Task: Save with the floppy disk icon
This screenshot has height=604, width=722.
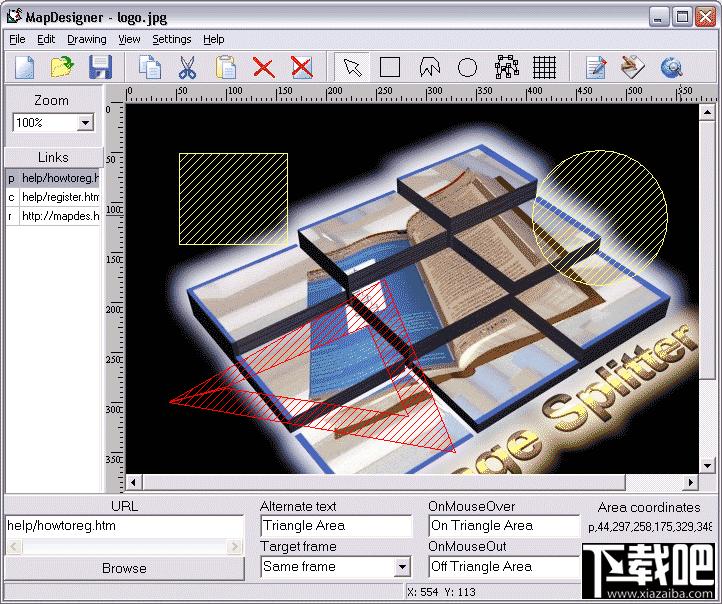Action: 100,67
